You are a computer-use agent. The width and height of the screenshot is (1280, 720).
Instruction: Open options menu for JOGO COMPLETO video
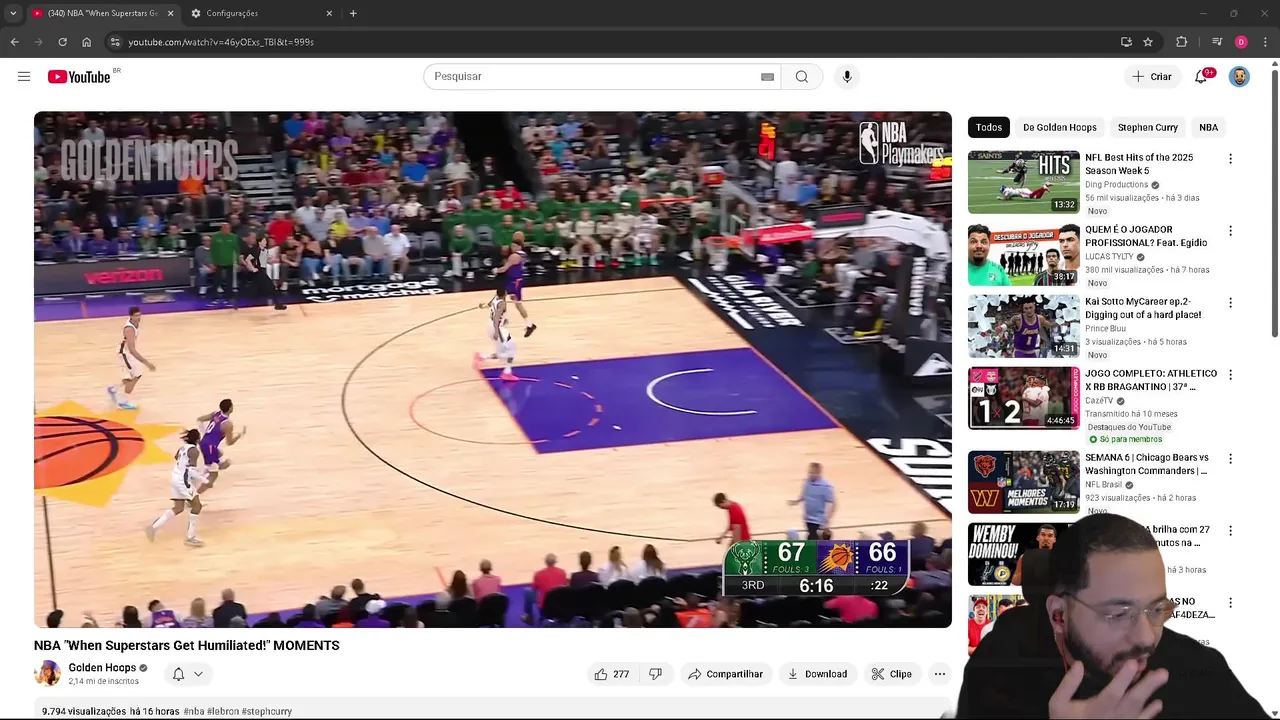[1230, 375]
